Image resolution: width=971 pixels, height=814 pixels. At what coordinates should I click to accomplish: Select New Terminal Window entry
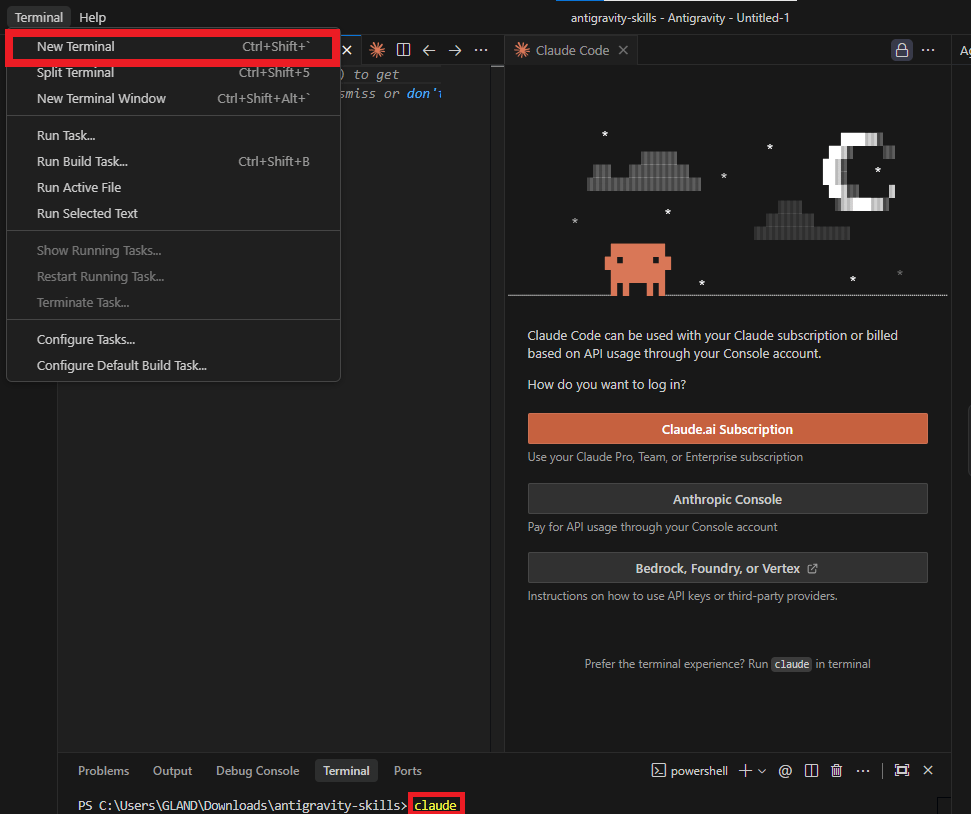click(173, 98)
